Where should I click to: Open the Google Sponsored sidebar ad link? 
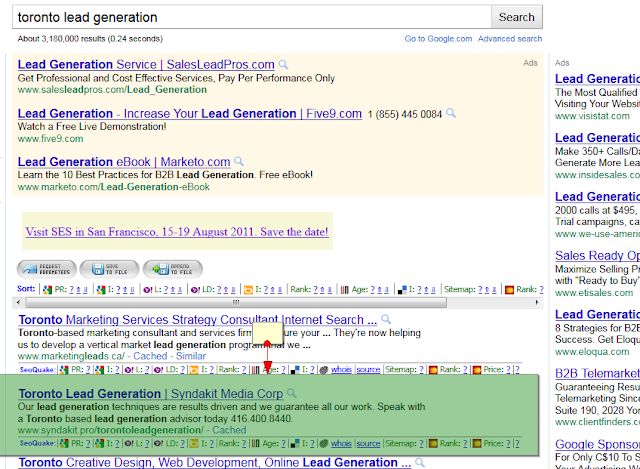[x=597, y=445]
